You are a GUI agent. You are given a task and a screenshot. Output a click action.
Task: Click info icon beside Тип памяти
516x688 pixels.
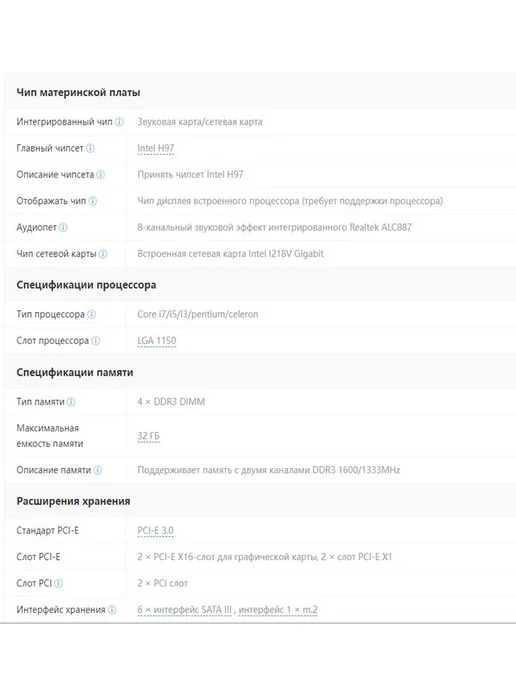click(71, 401)
